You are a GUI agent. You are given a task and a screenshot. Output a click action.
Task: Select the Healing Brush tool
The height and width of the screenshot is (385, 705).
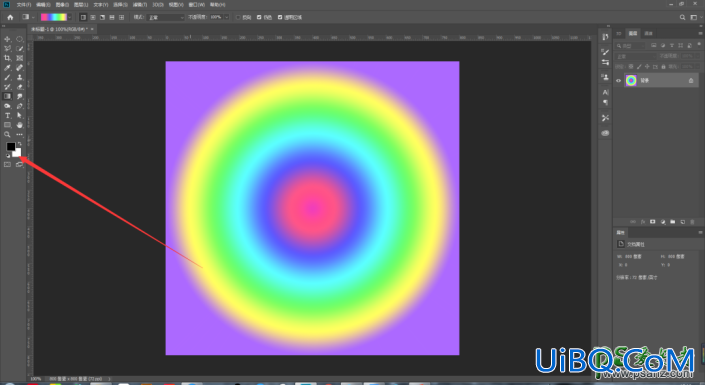coord(20,68)
